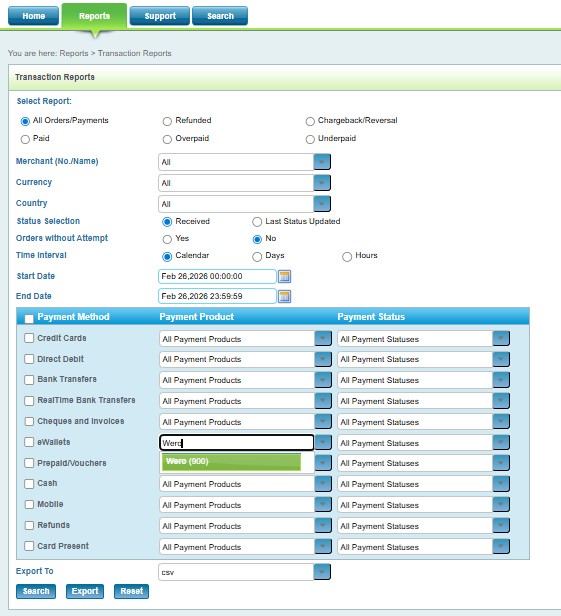Viewport: 561px width, 616px height.
Task: Choose the Last Status Updated option
Action: tap(257, 222)
